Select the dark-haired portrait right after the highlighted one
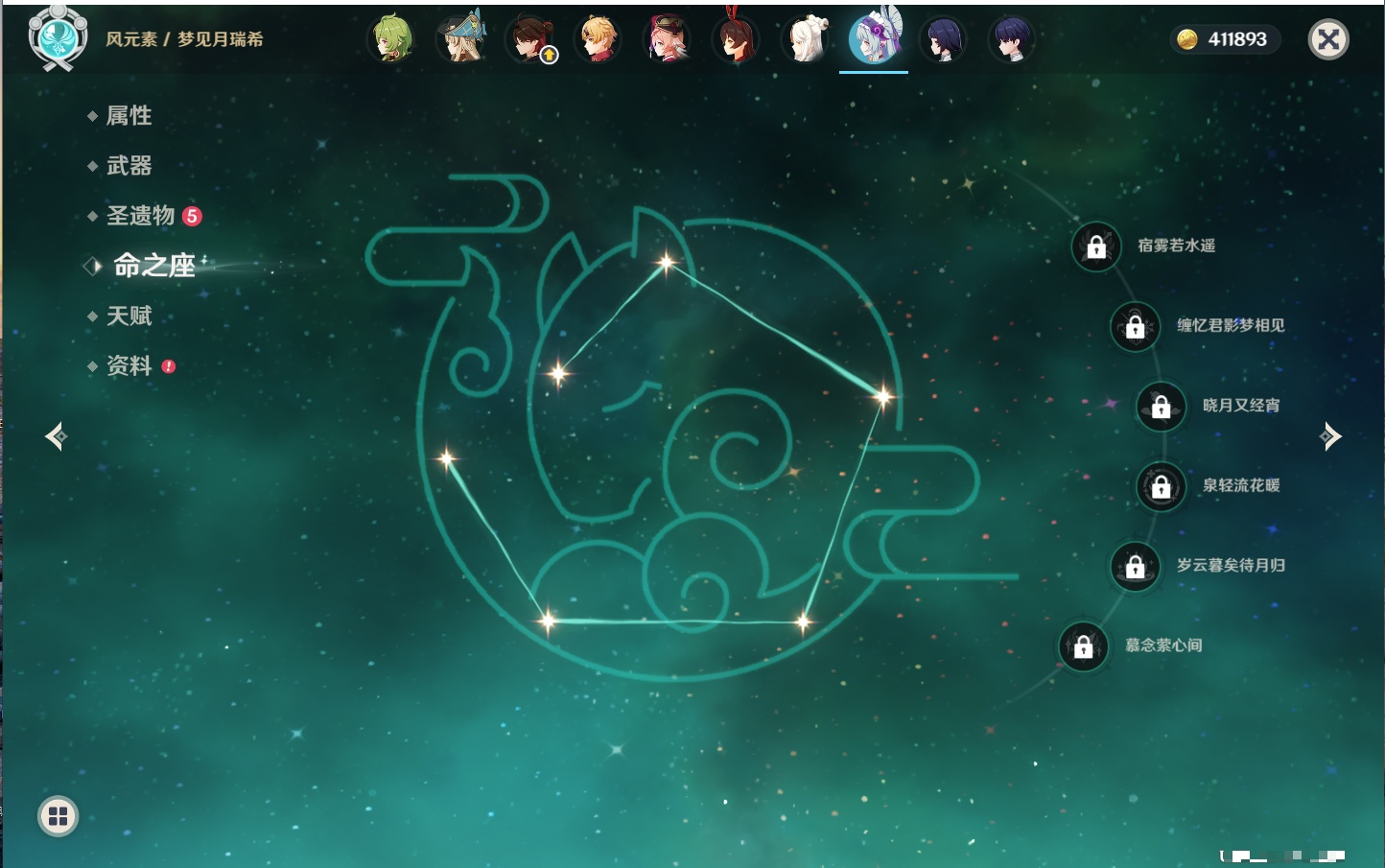This screenshot has height=868, width=1385. click(944, 39)
